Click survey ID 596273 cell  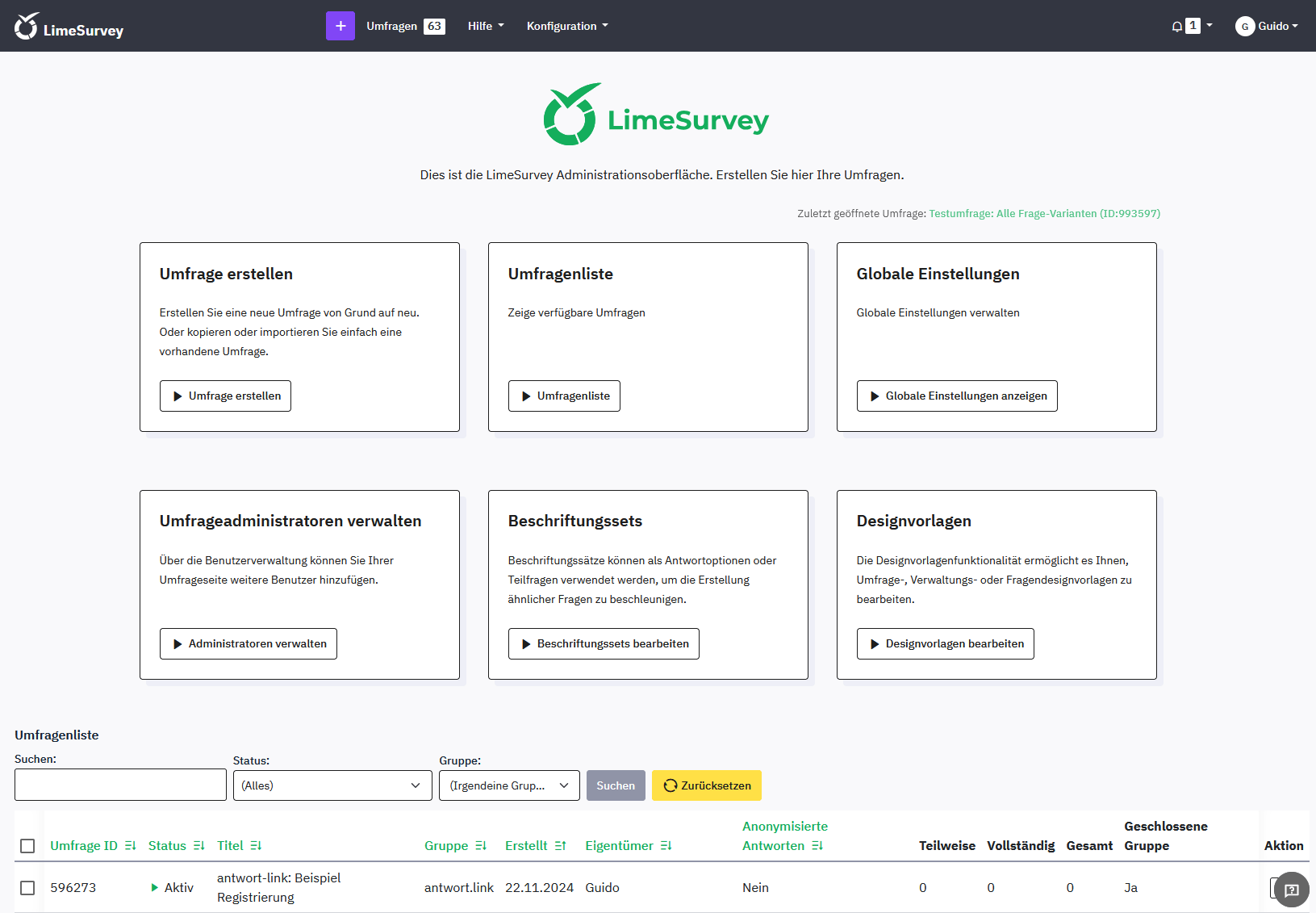(73, 888)
